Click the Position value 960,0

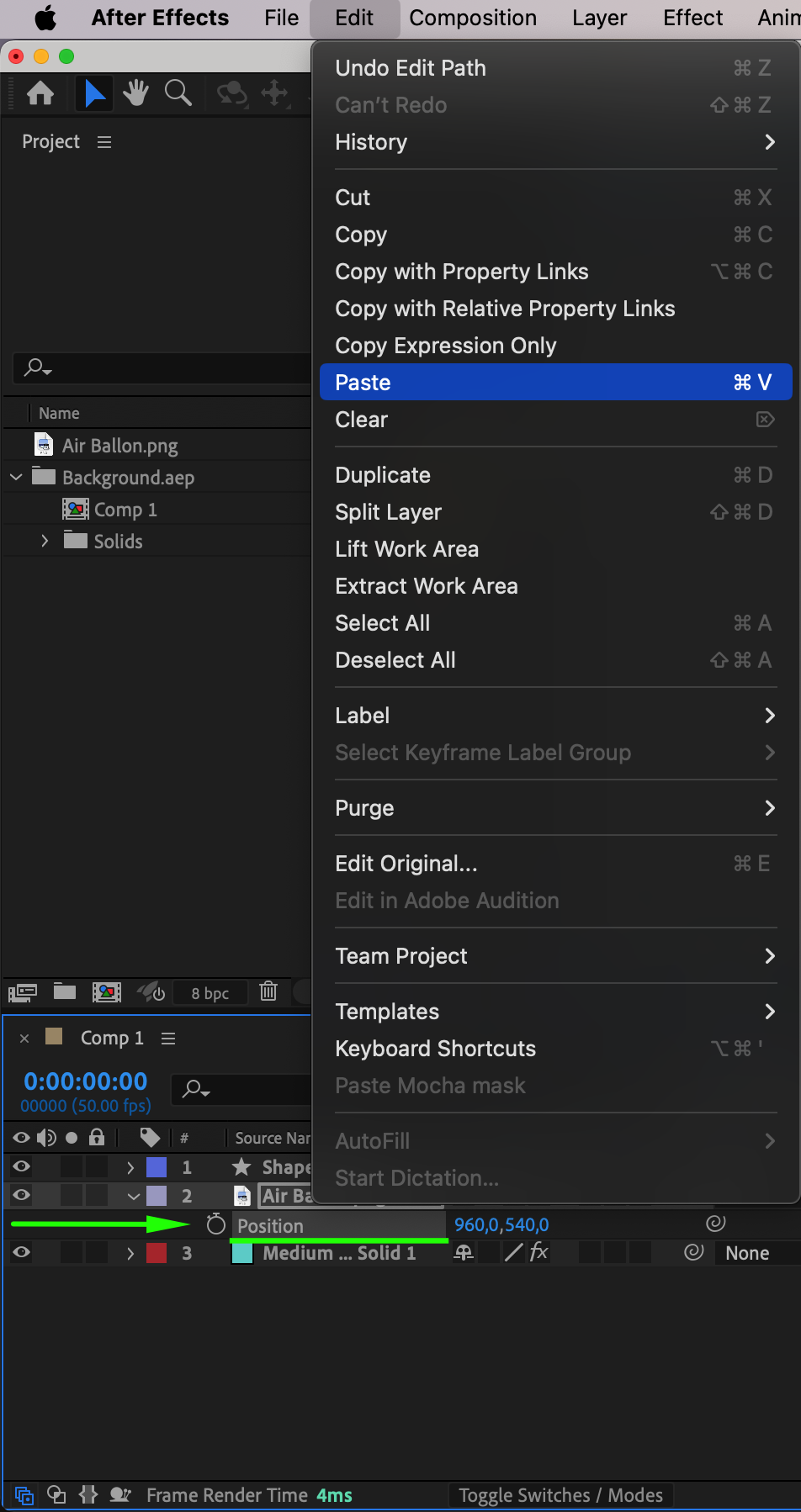pos(476,1224)
